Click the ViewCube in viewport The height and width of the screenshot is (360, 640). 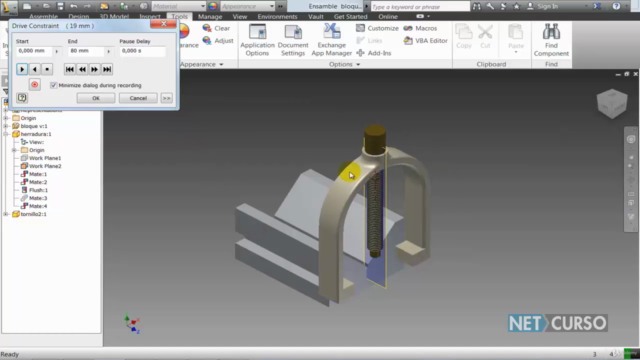point(612,103)
